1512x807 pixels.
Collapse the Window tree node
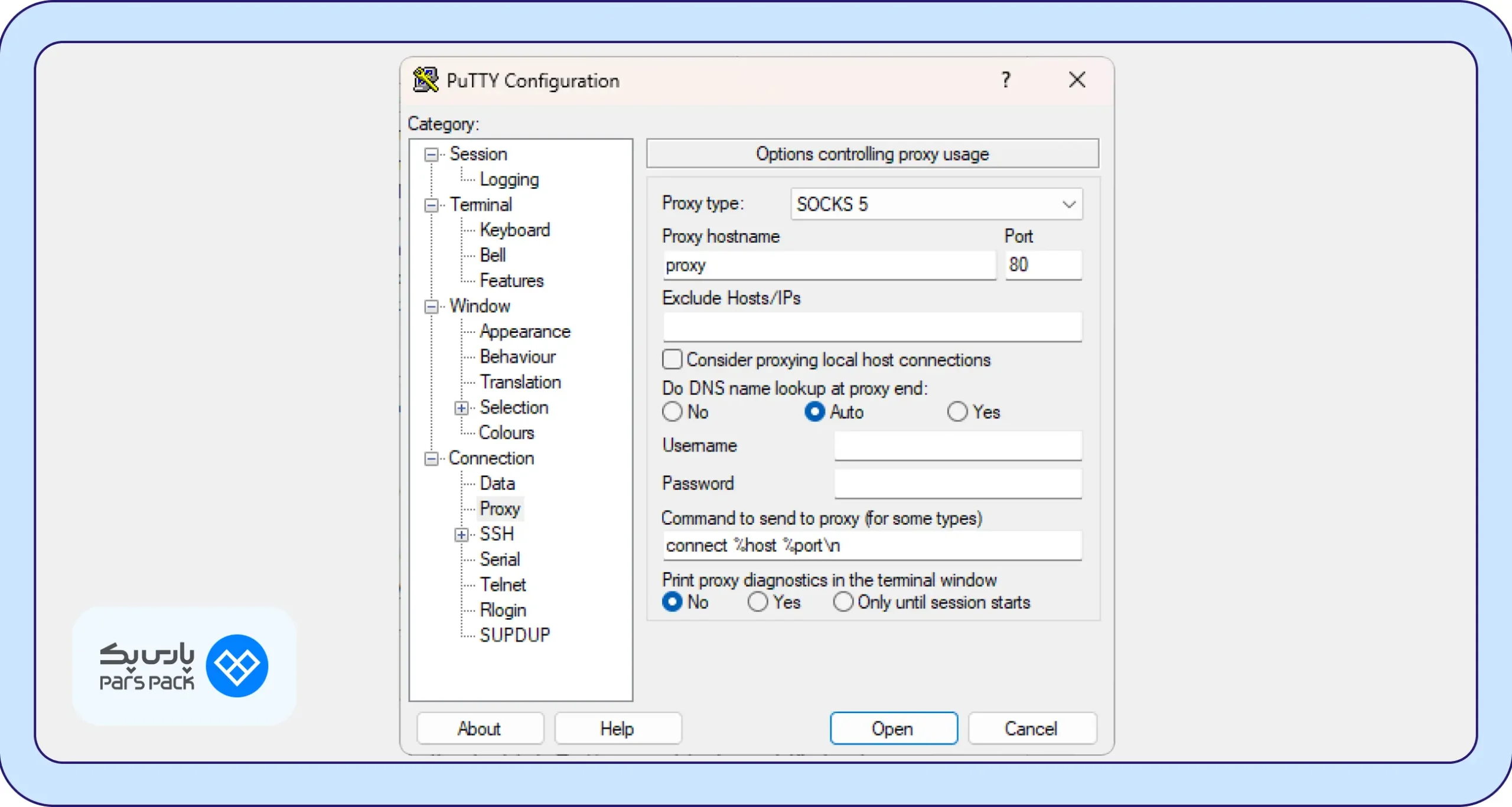(432, 307)
